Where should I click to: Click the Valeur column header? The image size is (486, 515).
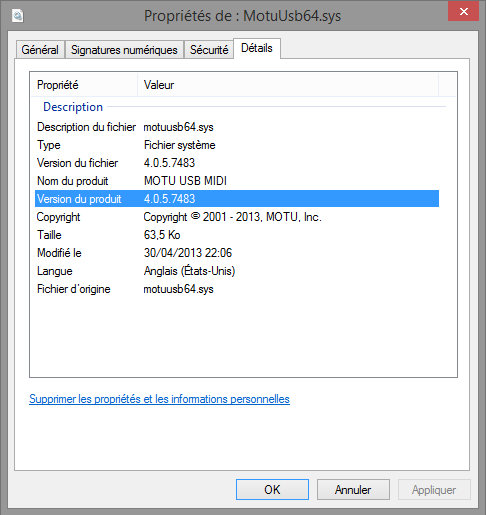click(288, 85)
